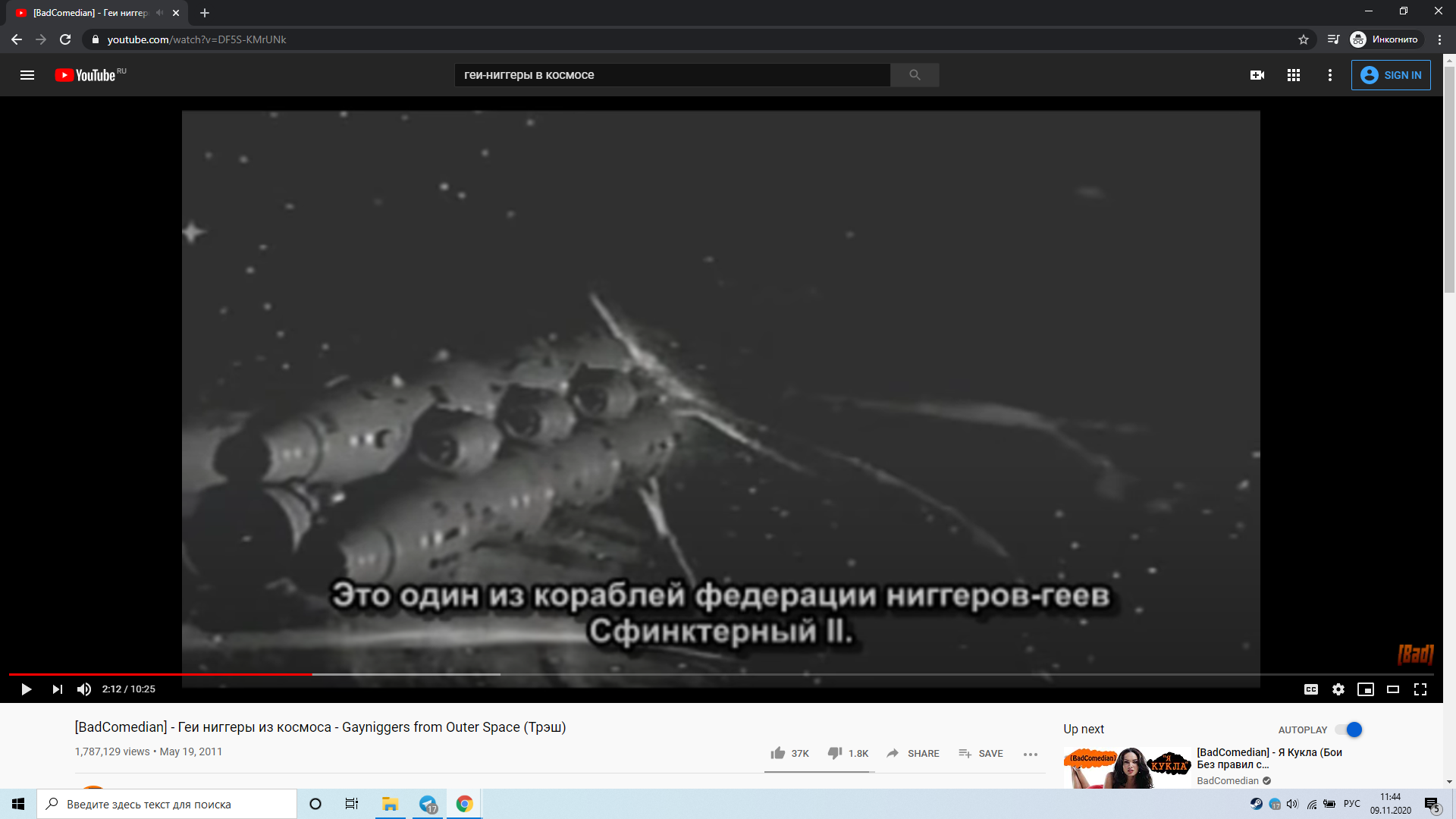Toggle closed captions CC
The image size is (1456, 819).
[x=1311, y=689]
